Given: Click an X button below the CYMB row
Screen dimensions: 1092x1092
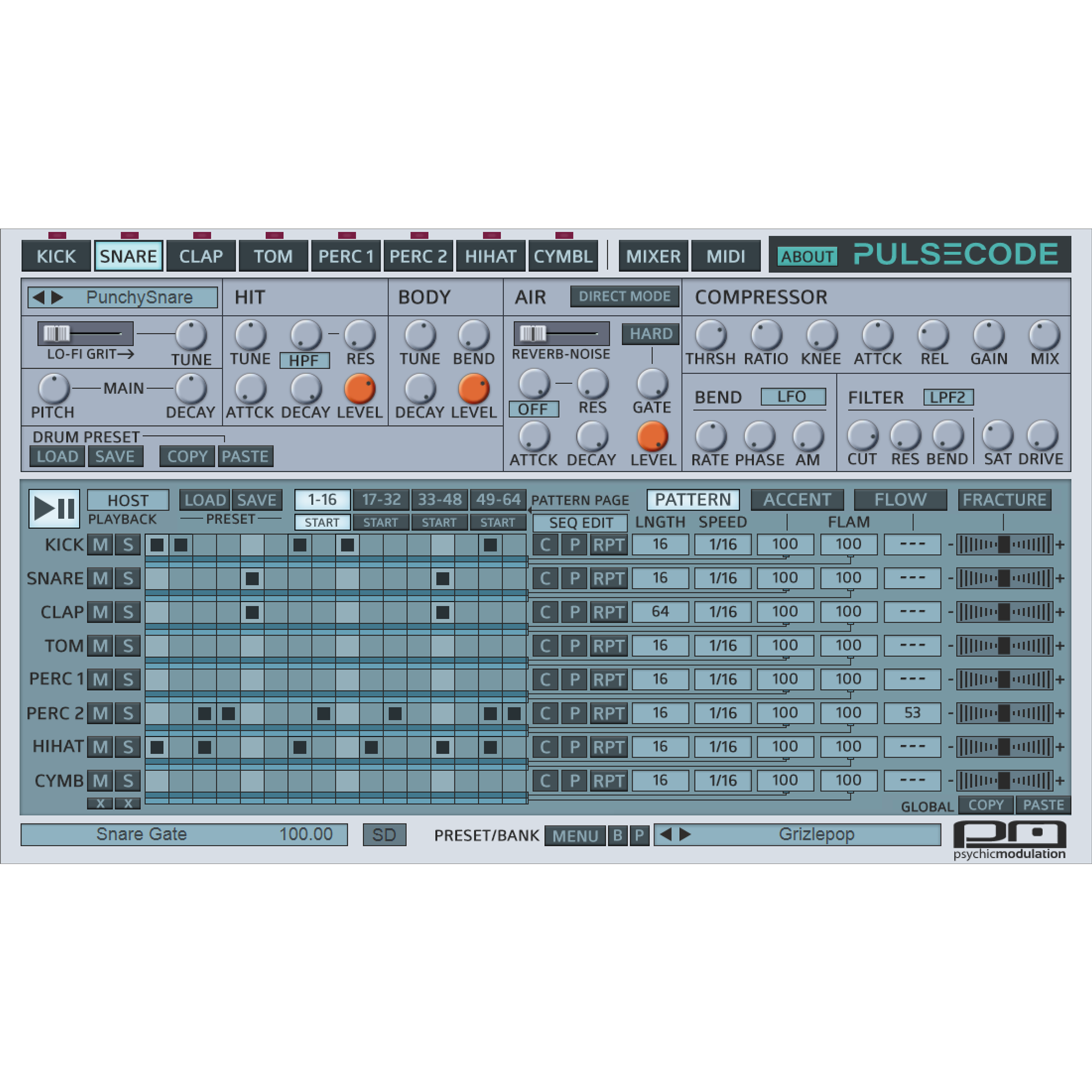Looking at the screenshot, I should 100,803.
